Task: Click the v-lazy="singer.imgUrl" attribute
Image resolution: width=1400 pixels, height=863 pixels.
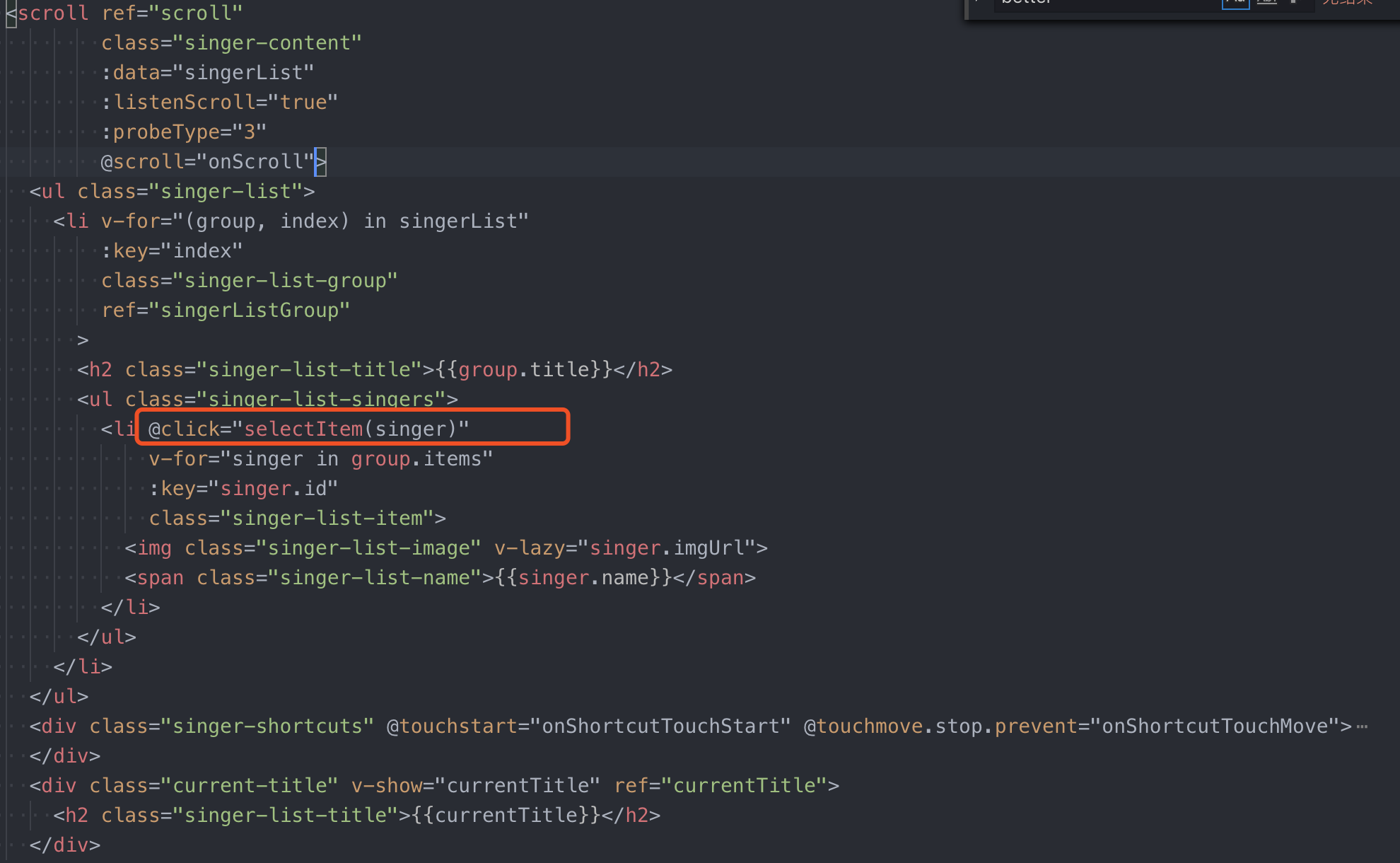Action: (x=626, y=547)
